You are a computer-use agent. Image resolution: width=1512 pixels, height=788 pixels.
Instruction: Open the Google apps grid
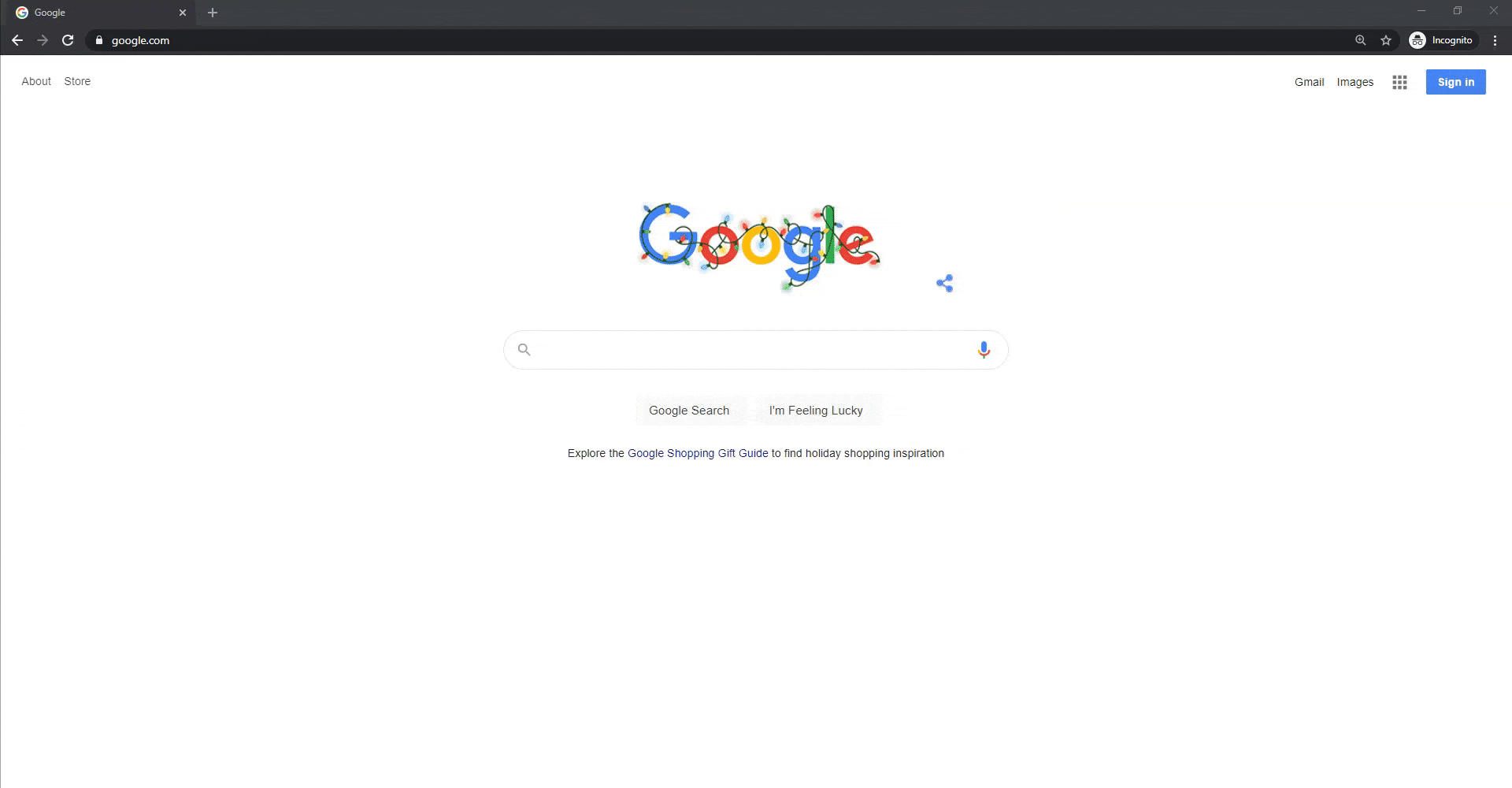[1399, 82]
